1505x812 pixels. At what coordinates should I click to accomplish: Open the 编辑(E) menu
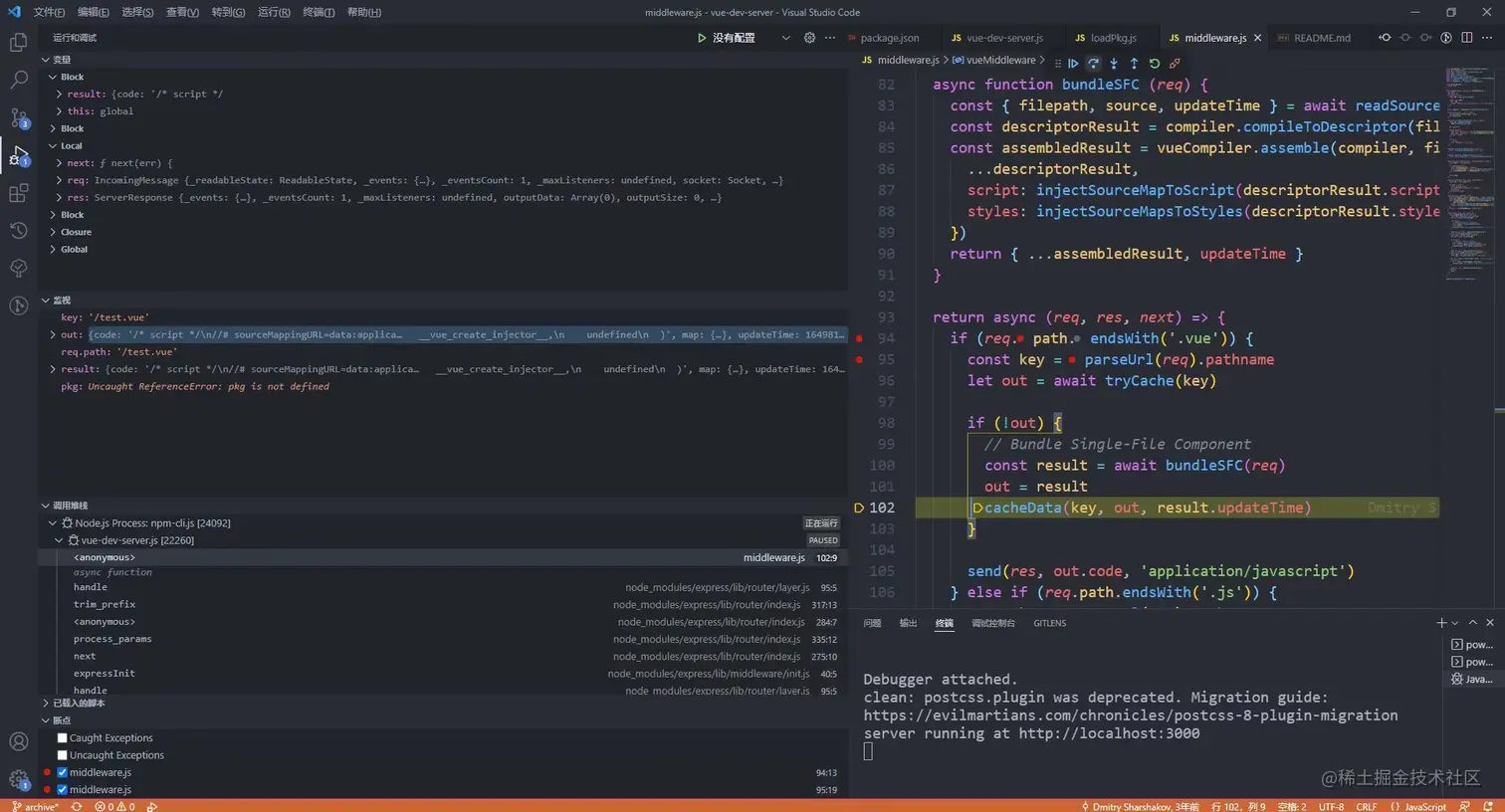tap(94, 12)
